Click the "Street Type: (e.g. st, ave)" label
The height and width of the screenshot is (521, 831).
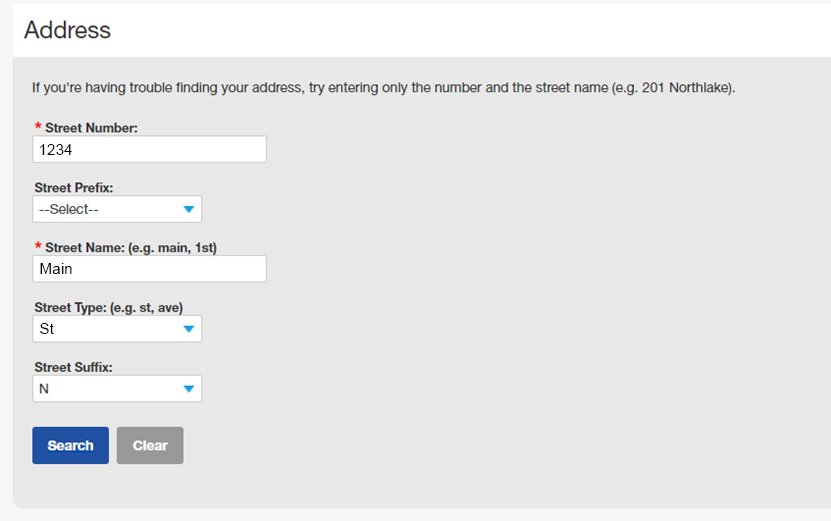[108, 307]
